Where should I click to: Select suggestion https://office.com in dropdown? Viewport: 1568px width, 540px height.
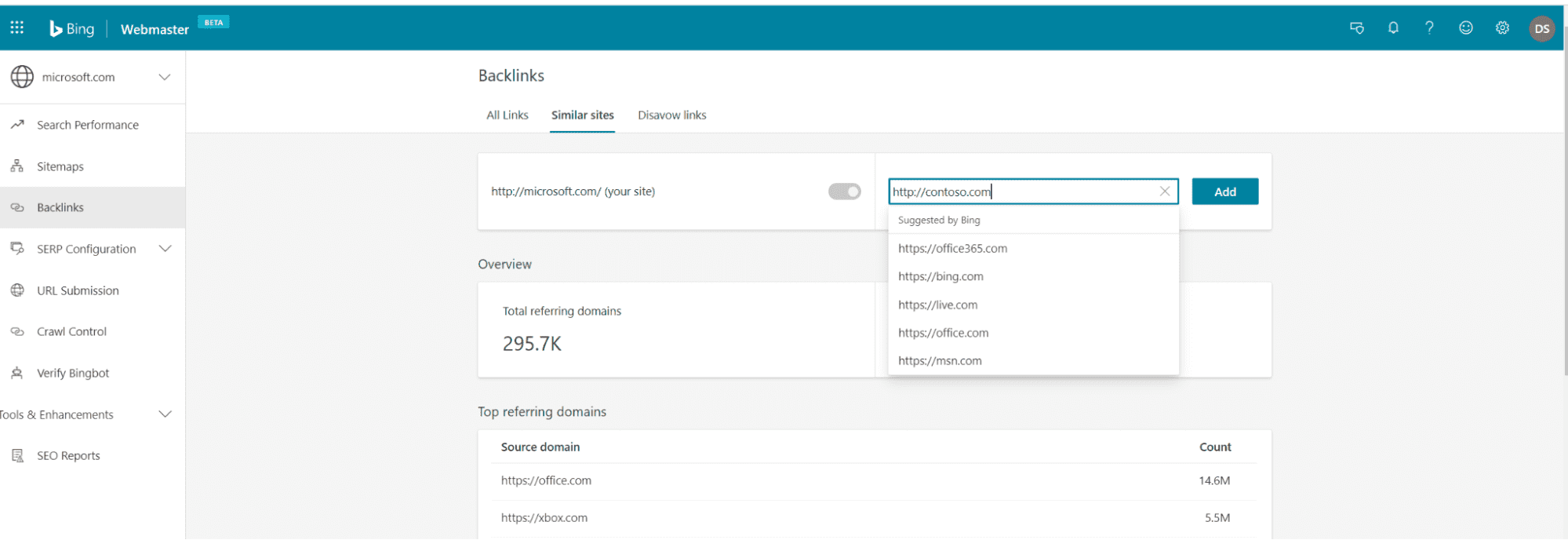coord(1033,333)
